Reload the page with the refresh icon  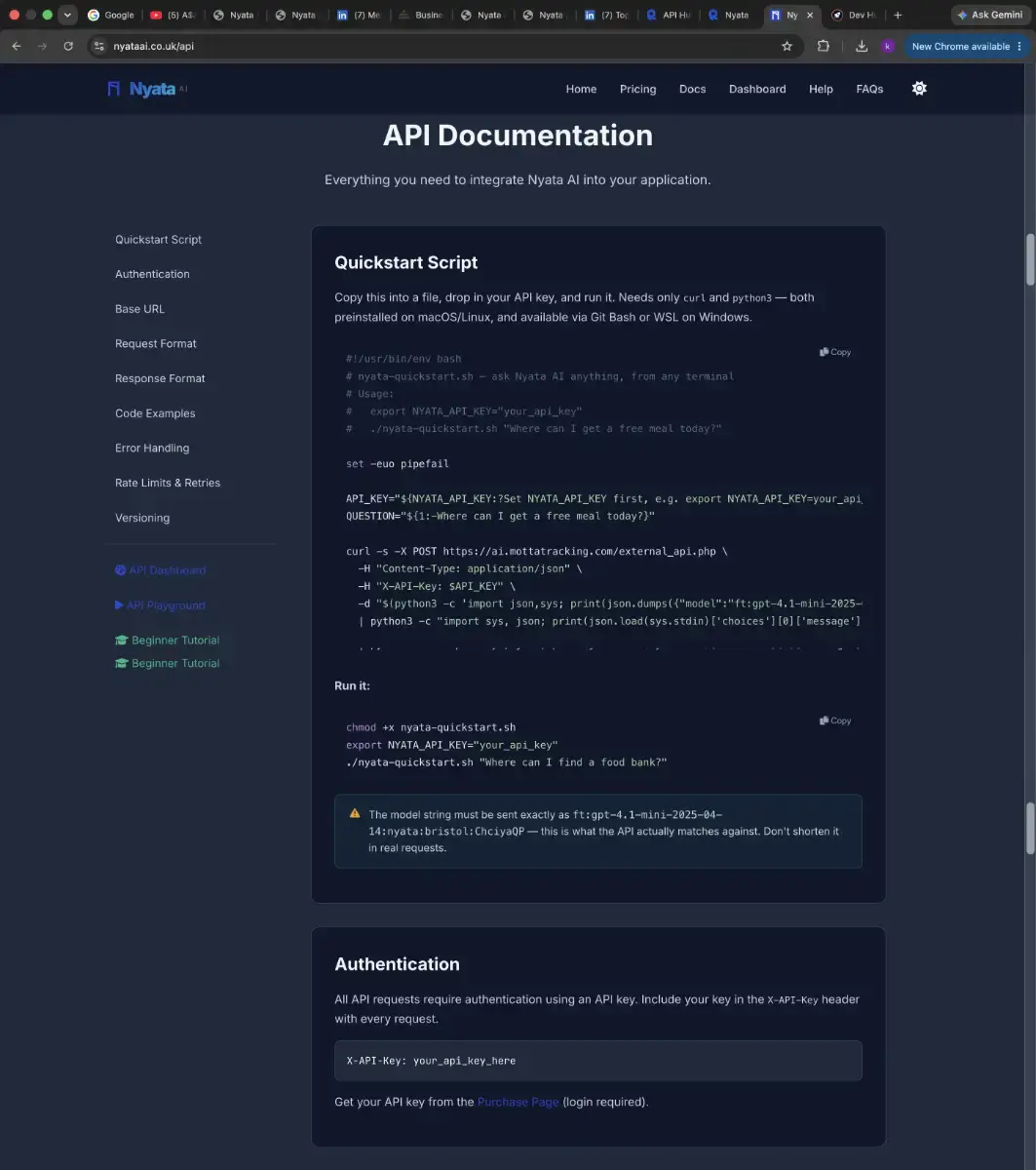point(68,46)
